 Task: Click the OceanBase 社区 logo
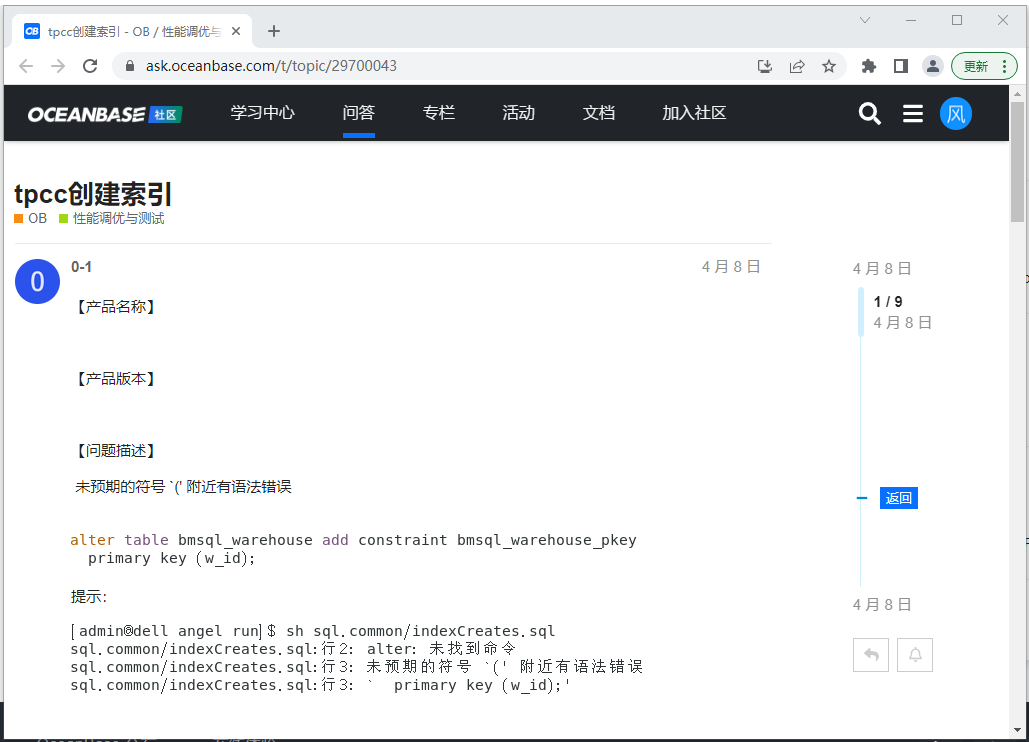pos(104,114)
